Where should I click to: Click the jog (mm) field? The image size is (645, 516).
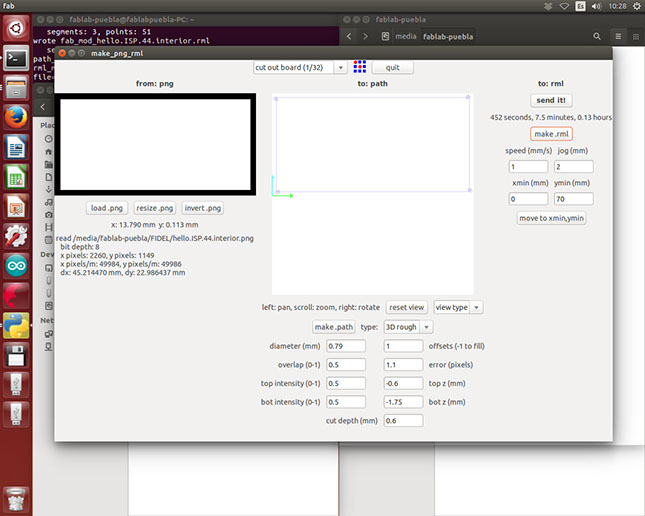click(573, 167)
